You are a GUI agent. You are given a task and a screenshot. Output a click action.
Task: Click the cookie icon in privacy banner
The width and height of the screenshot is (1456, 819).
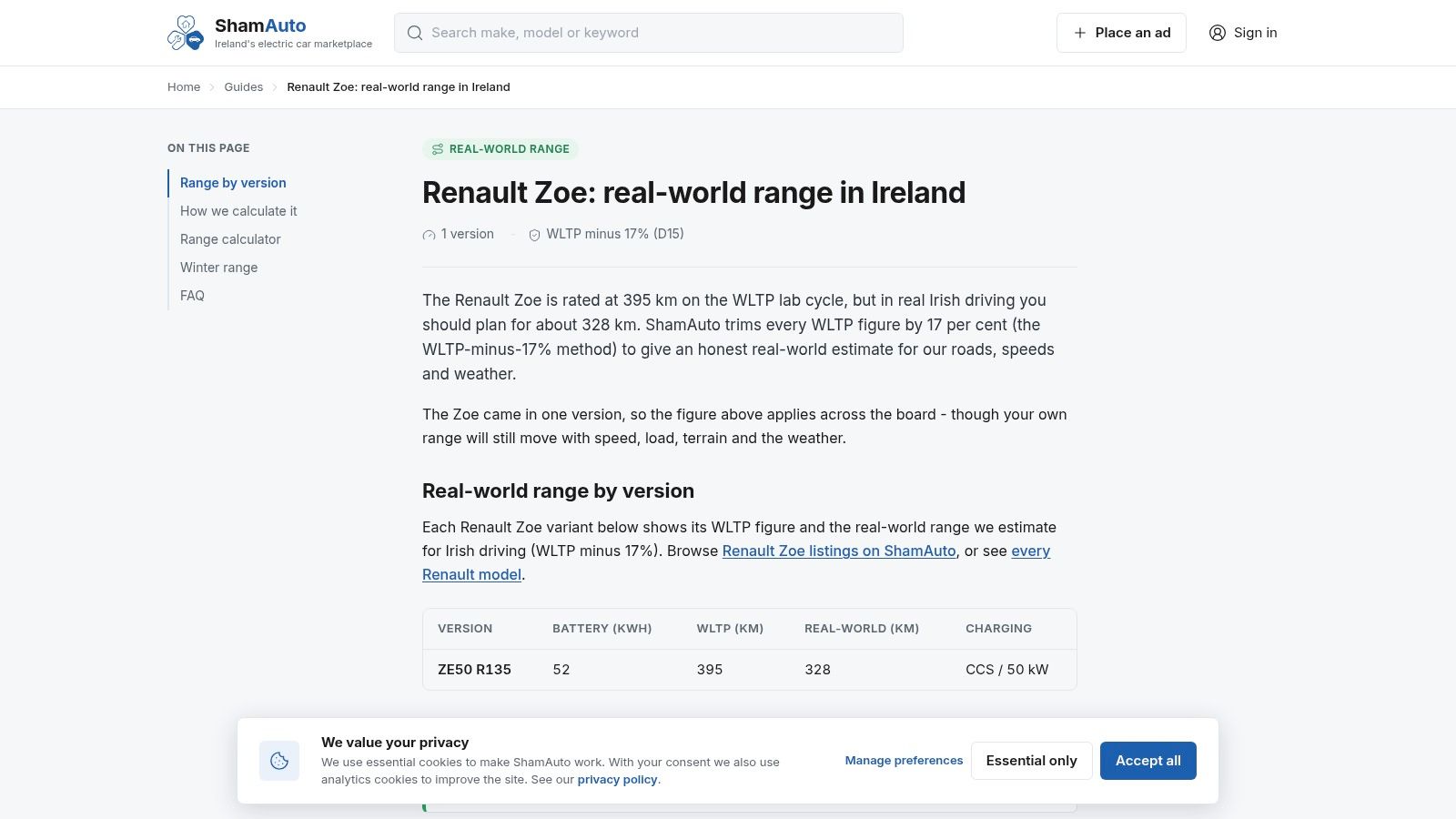click(279, 761)
